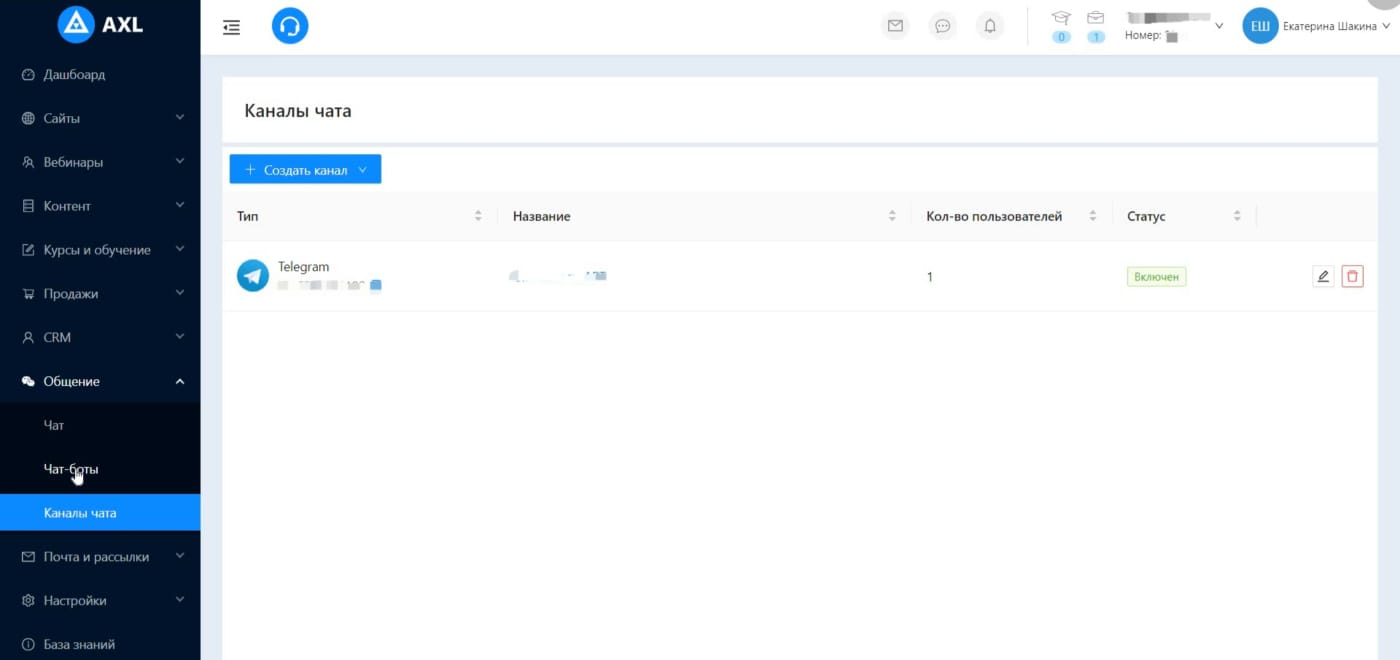
Task: Open the notifications bell icon
Action: point(990,27)
